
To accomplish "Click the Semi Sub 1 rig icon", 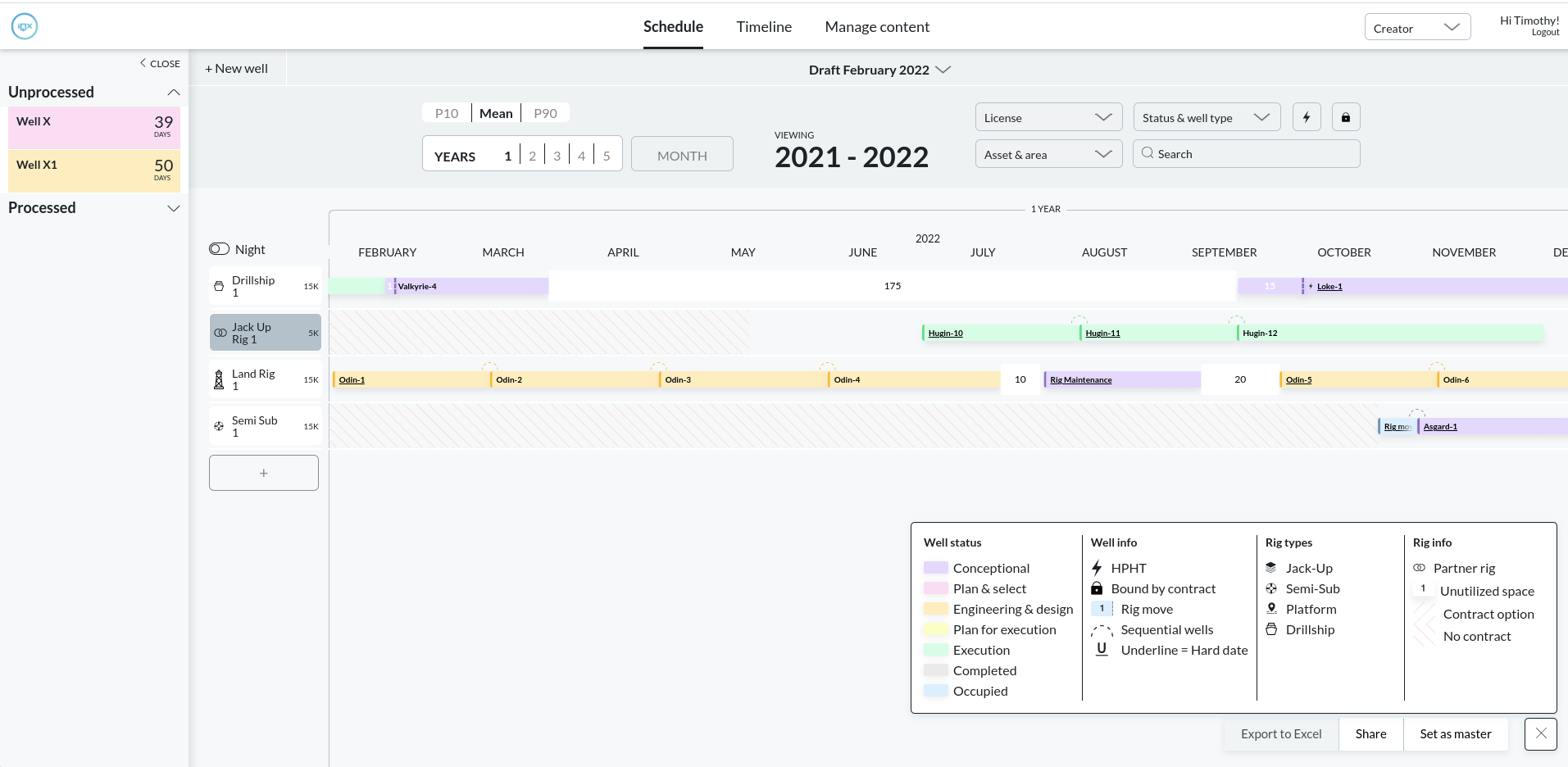I will click(219, 426).
